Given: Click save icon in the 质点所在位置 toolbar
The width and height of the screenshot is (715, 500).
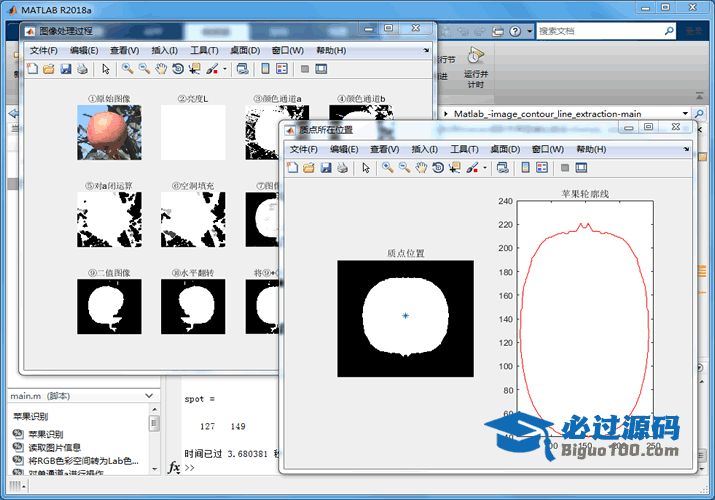Looking at the screenshot, I should pyautogui.click(x=325, y=167).
